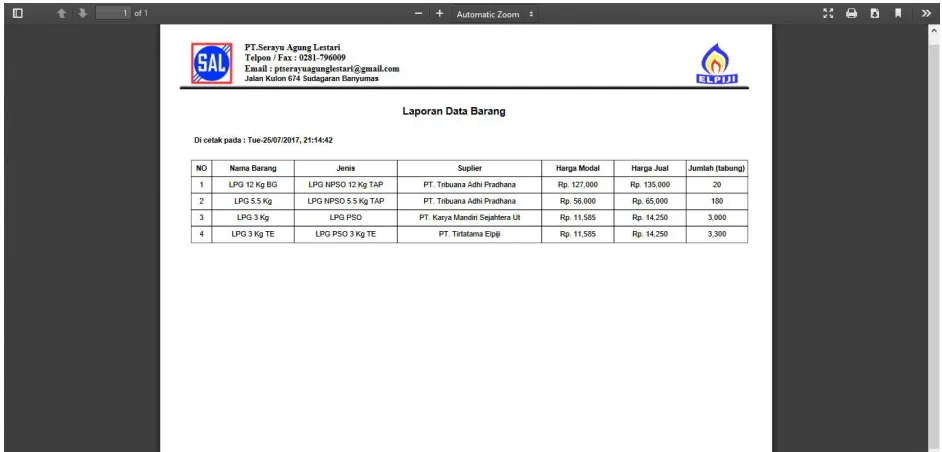Select the LPG 3 Kg TE name cell

[253, 234]
